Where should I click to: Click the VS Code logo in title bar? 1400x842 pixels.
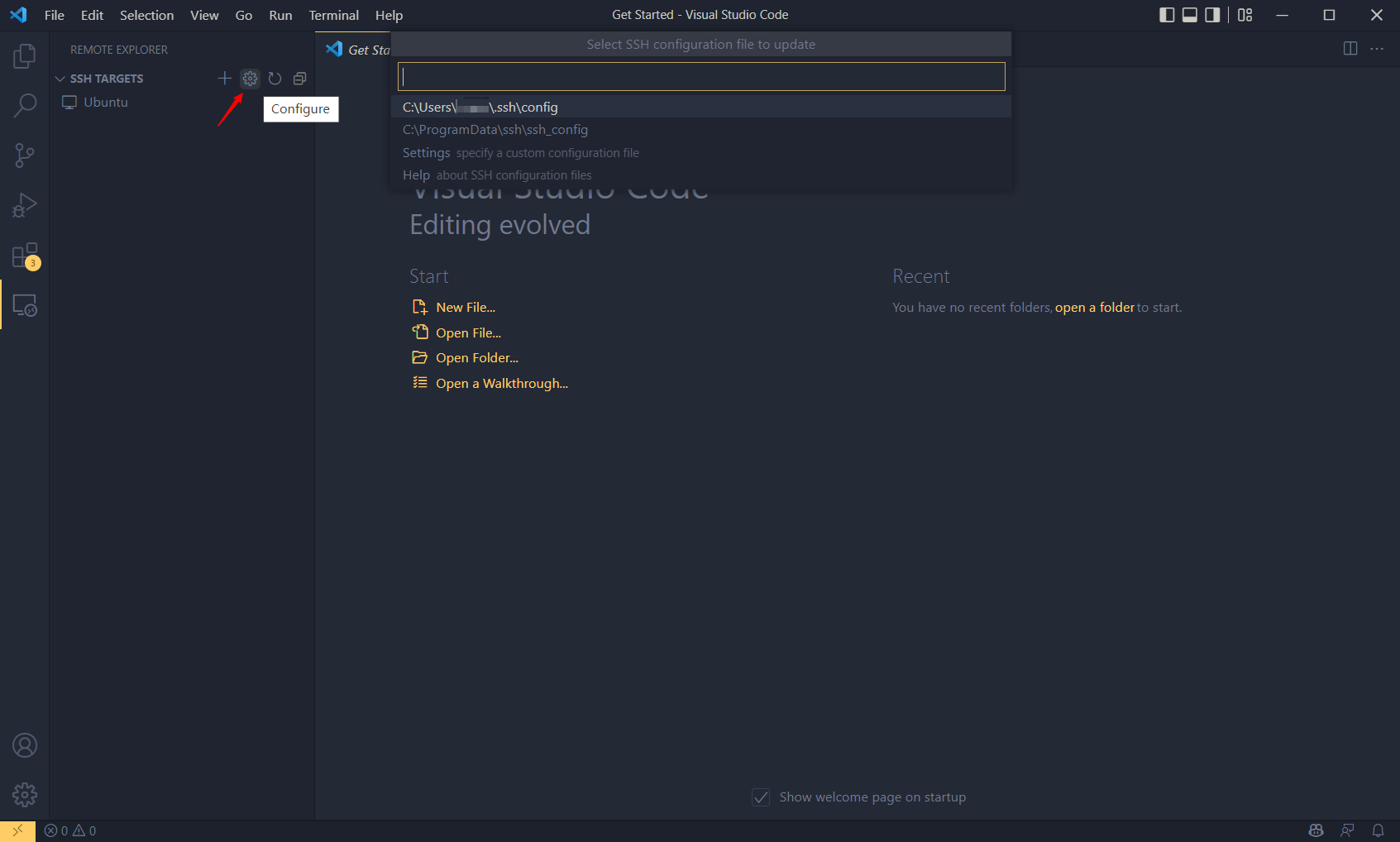pyautogui.click(x=18, y=15)
